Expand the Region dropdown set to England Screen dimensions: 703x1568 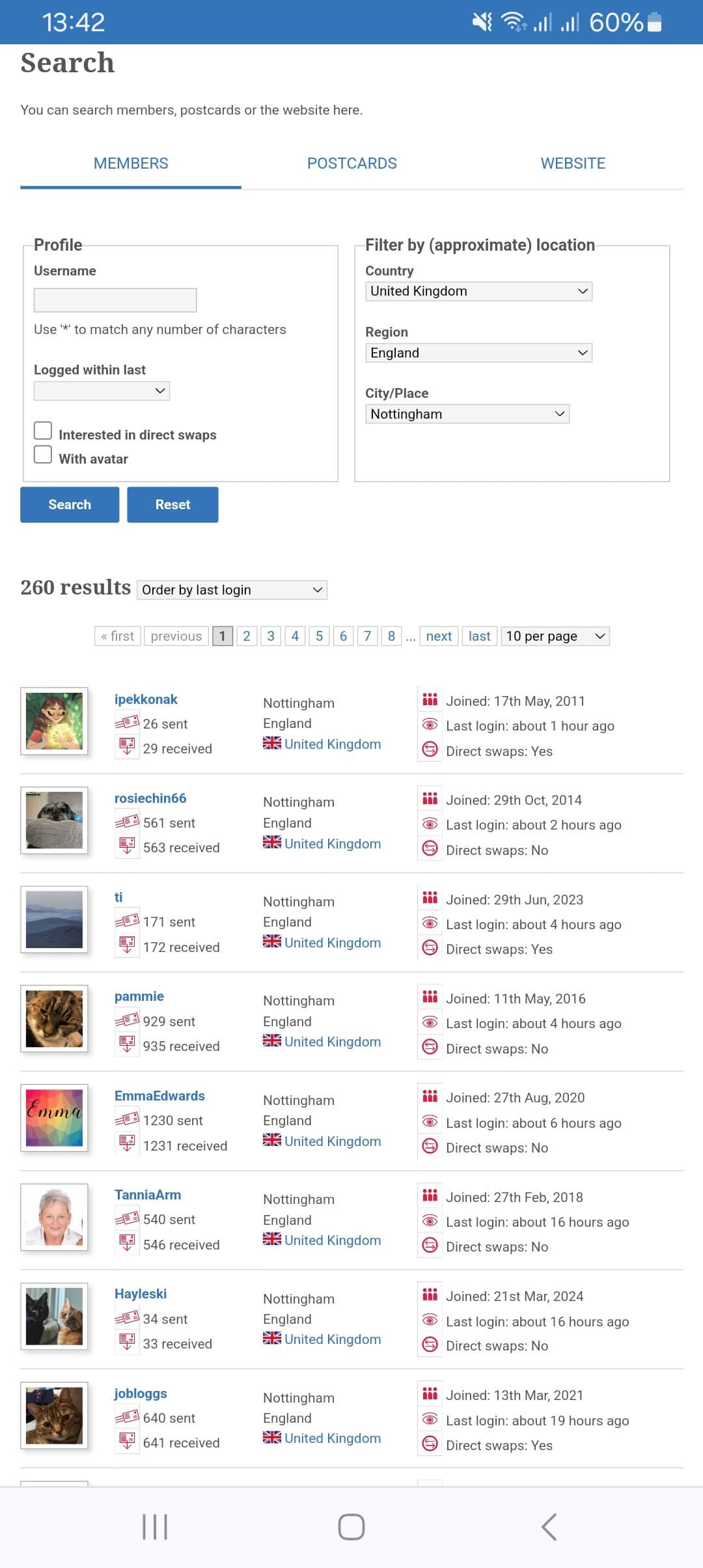coord(478,352)
